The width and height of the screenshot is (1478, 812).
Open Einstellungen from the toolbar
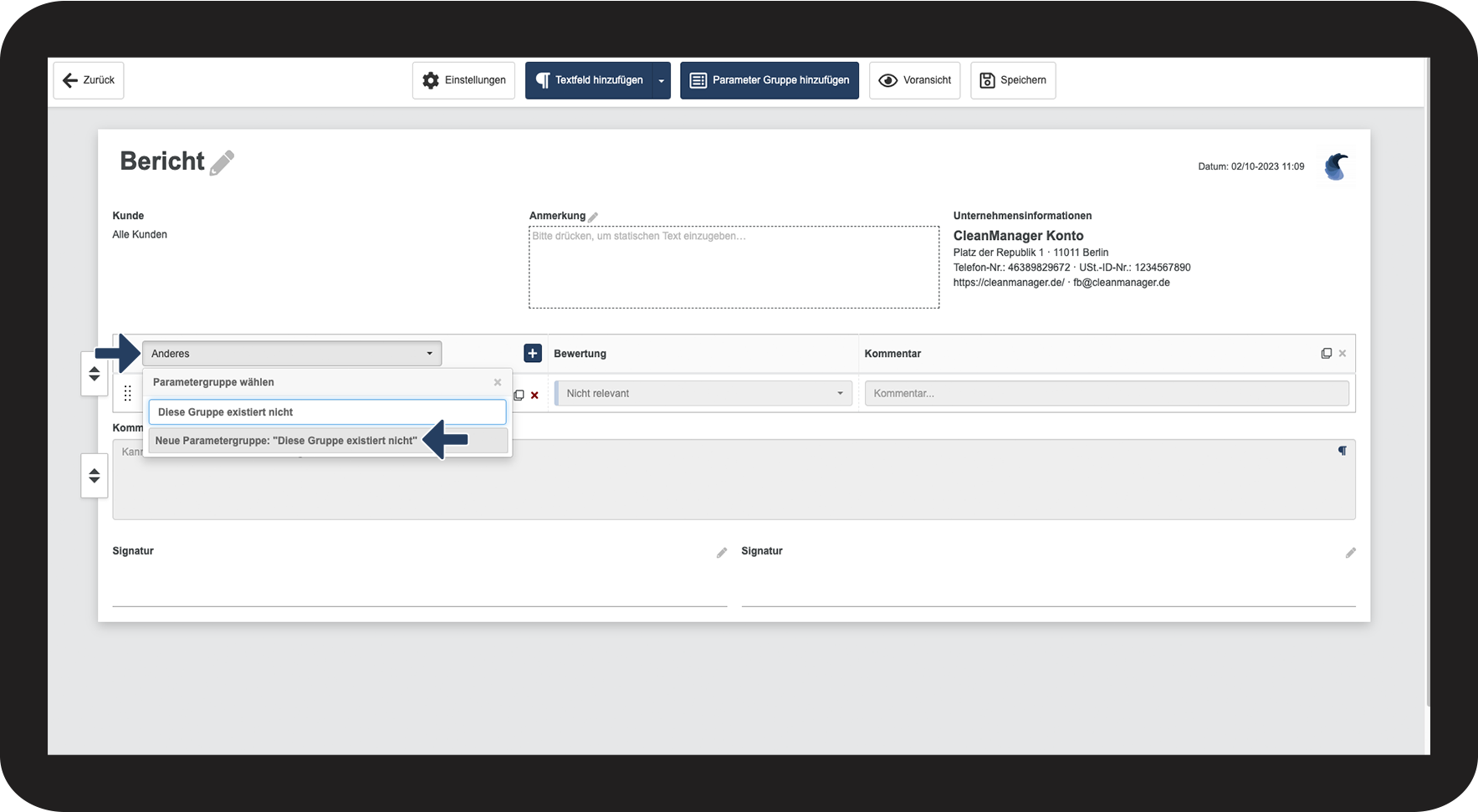pos(463,80)
